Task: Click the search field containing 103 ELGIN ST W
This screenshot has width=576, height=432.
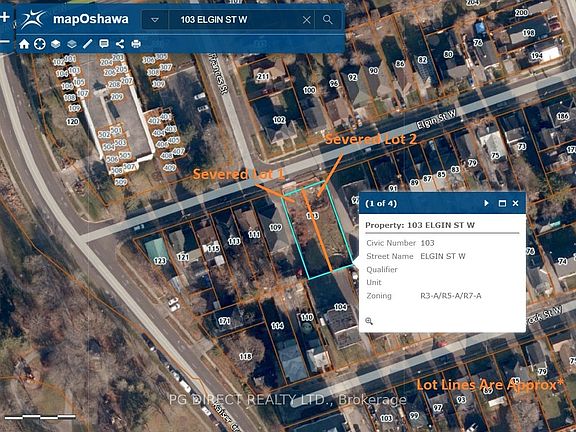Action: pyautogui.click(x=235, y=20)
